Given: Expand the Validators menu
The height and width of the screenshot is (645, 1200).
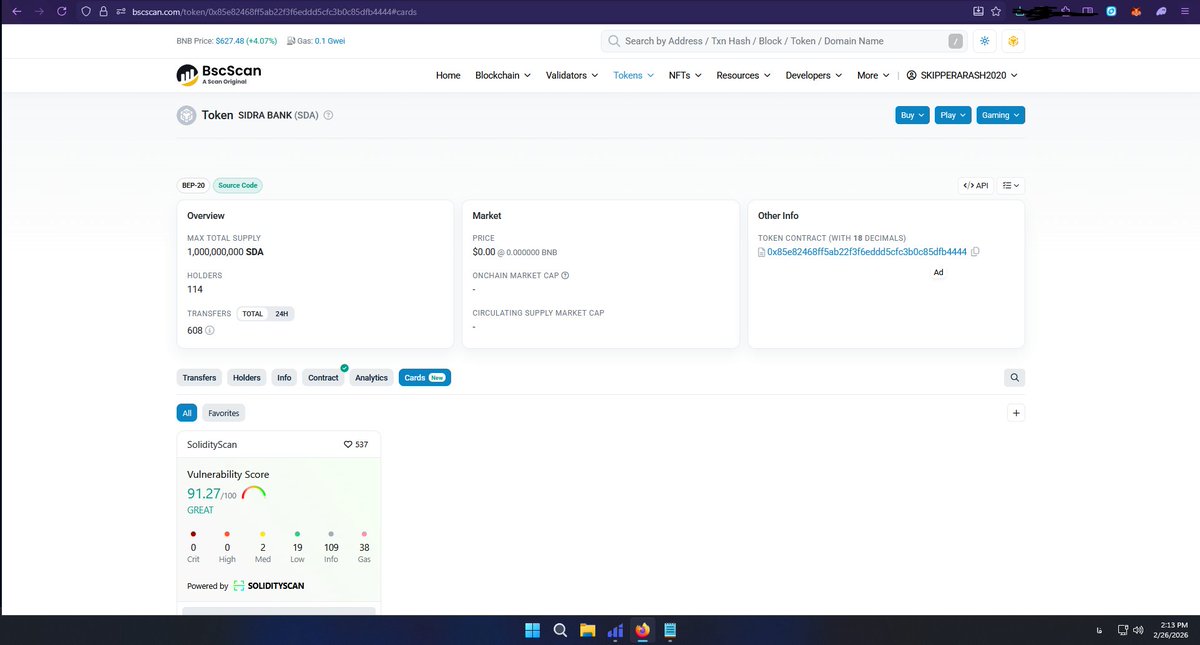Looking at the screenshot, I should point(572,75).
